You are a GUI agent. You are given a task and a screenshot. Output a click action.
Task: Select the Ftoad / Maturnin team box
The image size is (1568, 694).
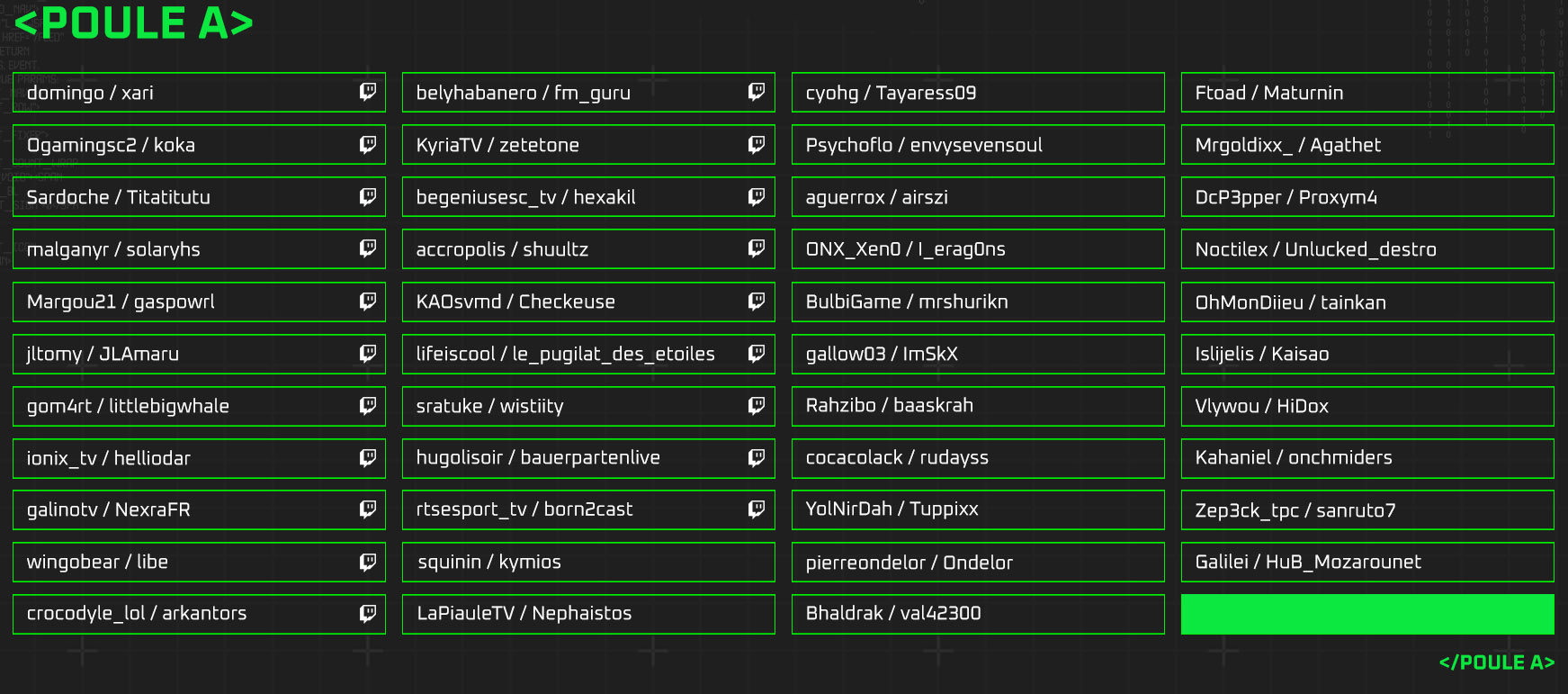click(x=1366, y=93)
